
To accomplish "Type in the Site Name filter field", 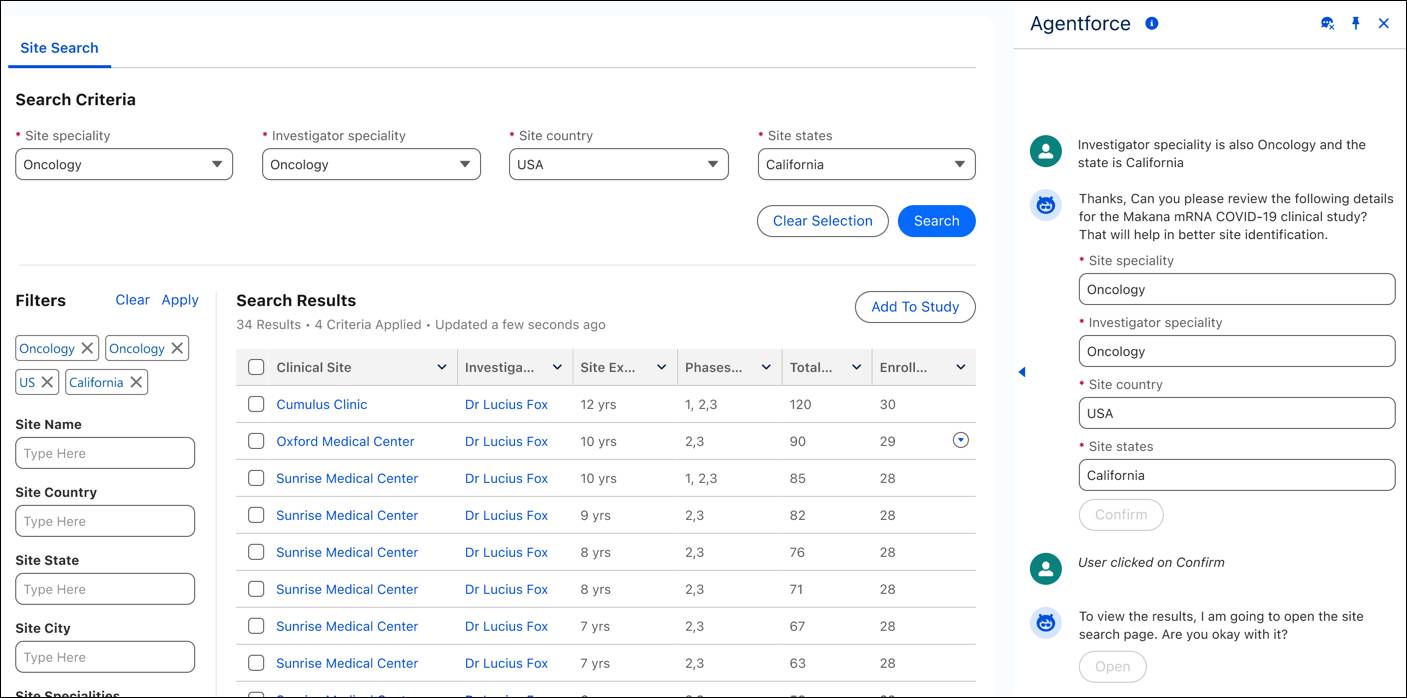I will (x=104, y=452).
